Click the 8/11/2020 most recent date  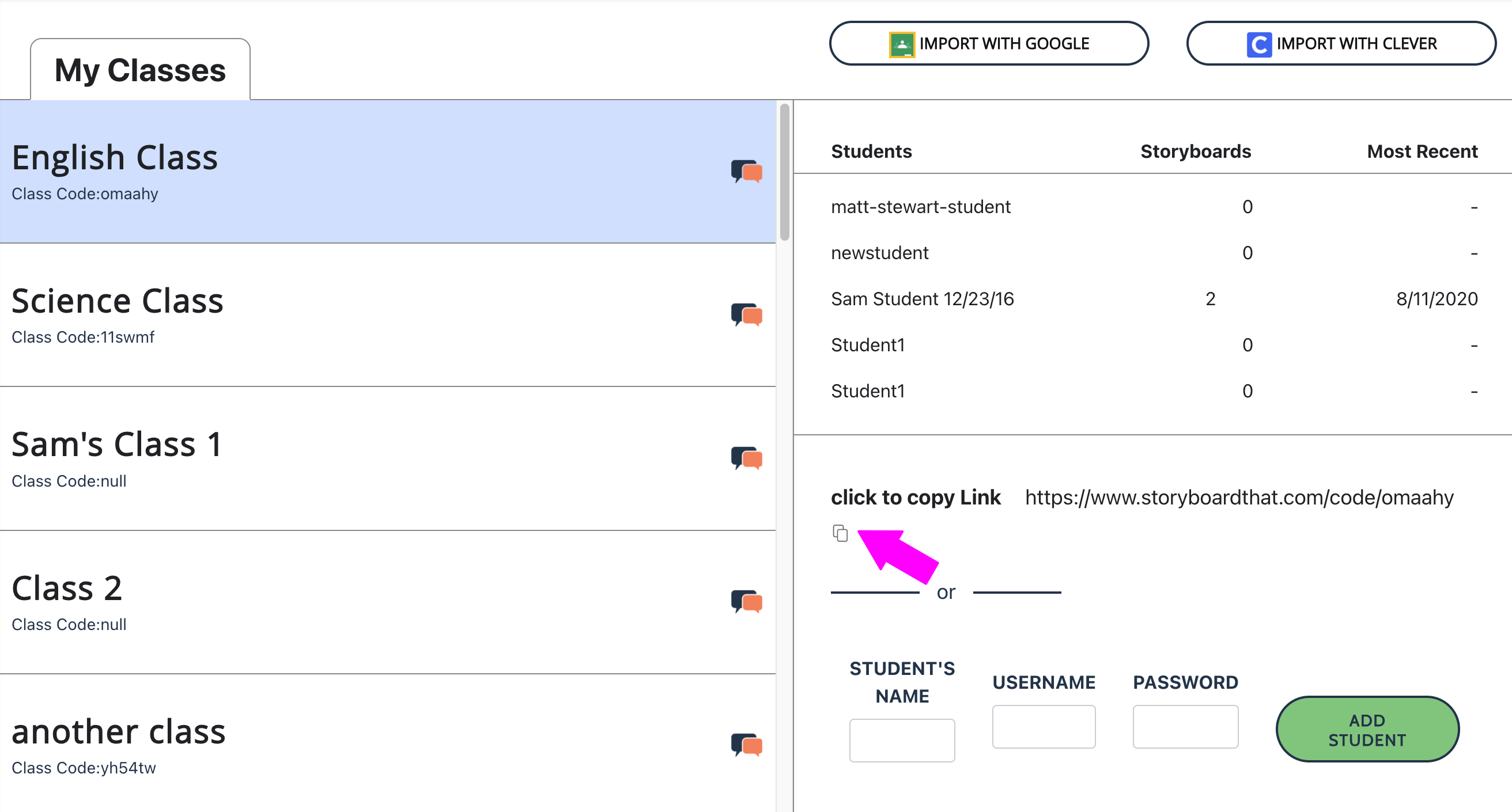tap(1437, 299)
